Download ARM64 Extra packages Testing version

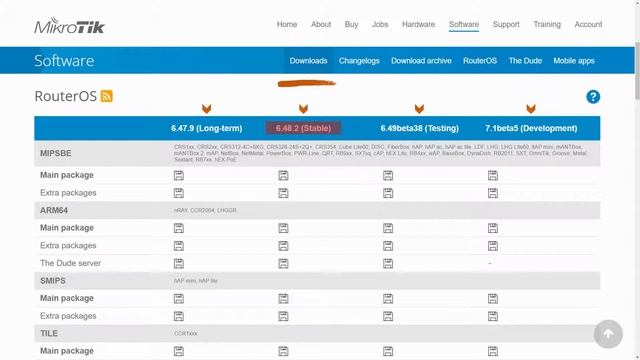pos(388,246)
